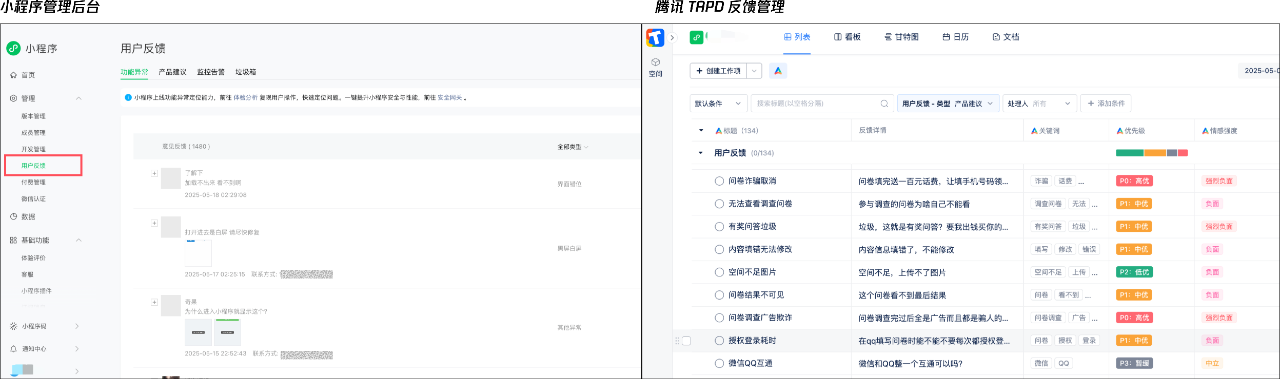This screenshot has width=1280, height=379.
Task: Collapse the 用户反馈 group row
Action: (x=700, y=153)
